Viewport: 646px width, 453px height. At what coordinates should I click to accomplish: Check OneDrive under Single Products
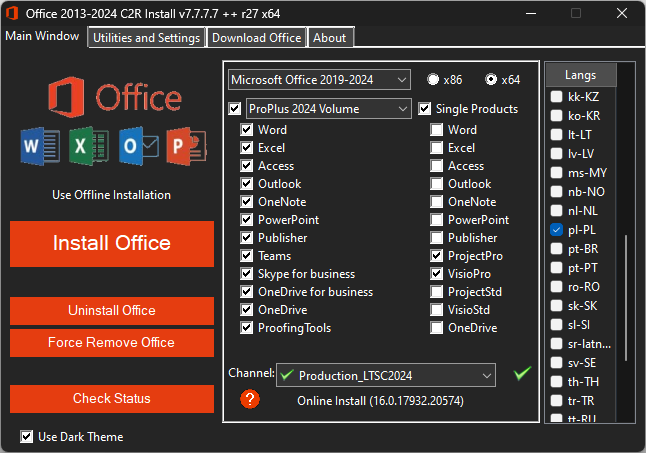[x=436, y=328]
